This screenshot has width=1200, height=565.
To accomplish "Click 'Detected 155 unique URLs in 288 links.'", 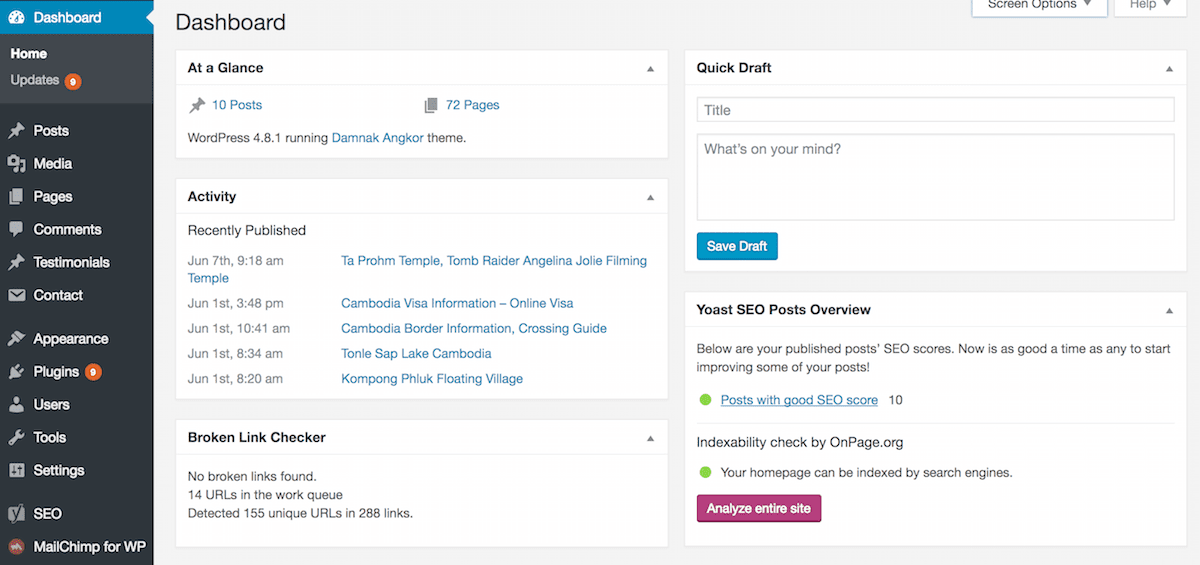I will (300, 513).
